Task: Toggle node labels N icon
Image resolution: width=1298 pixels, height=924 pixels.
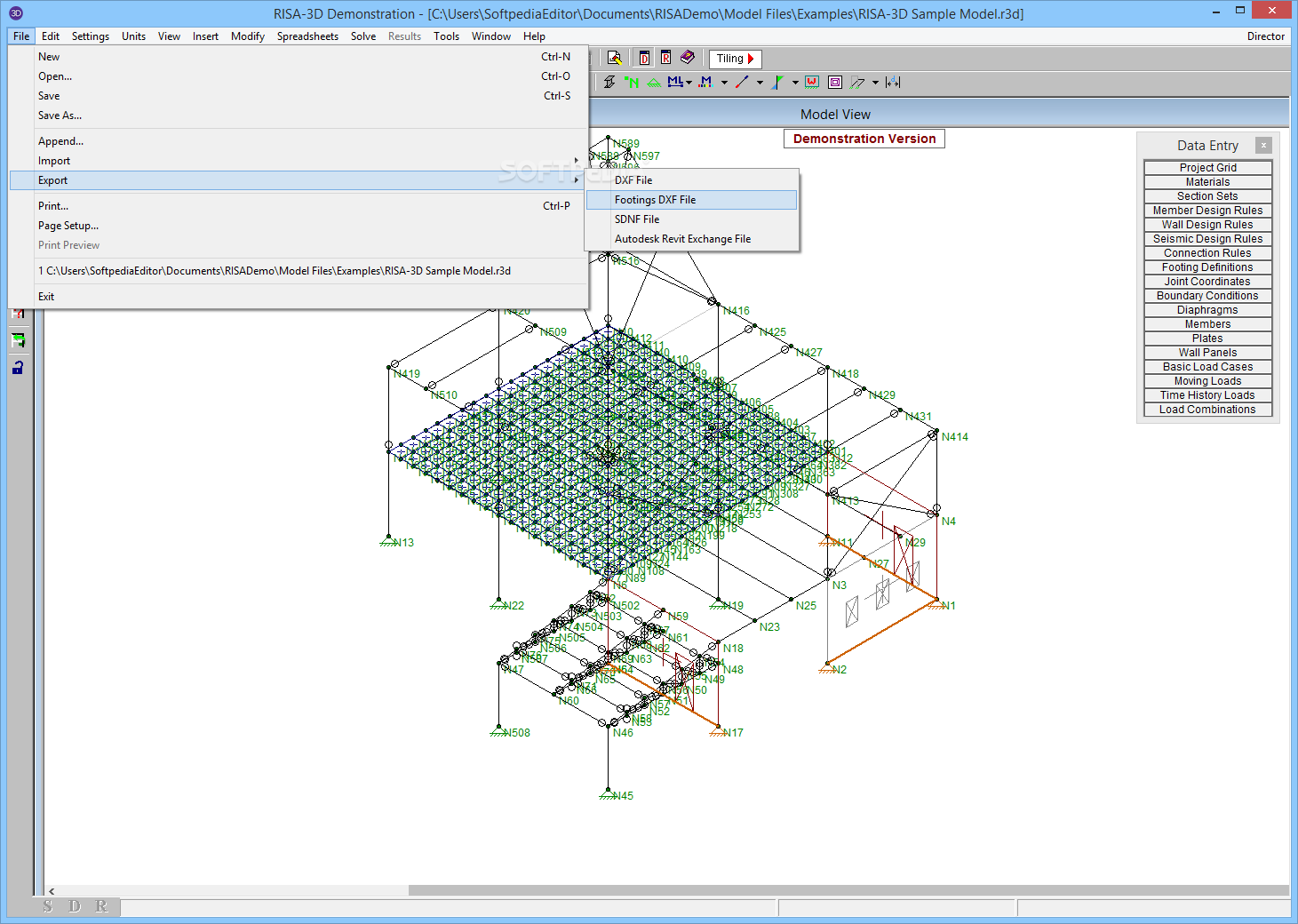Action: [x=632, y=82]
